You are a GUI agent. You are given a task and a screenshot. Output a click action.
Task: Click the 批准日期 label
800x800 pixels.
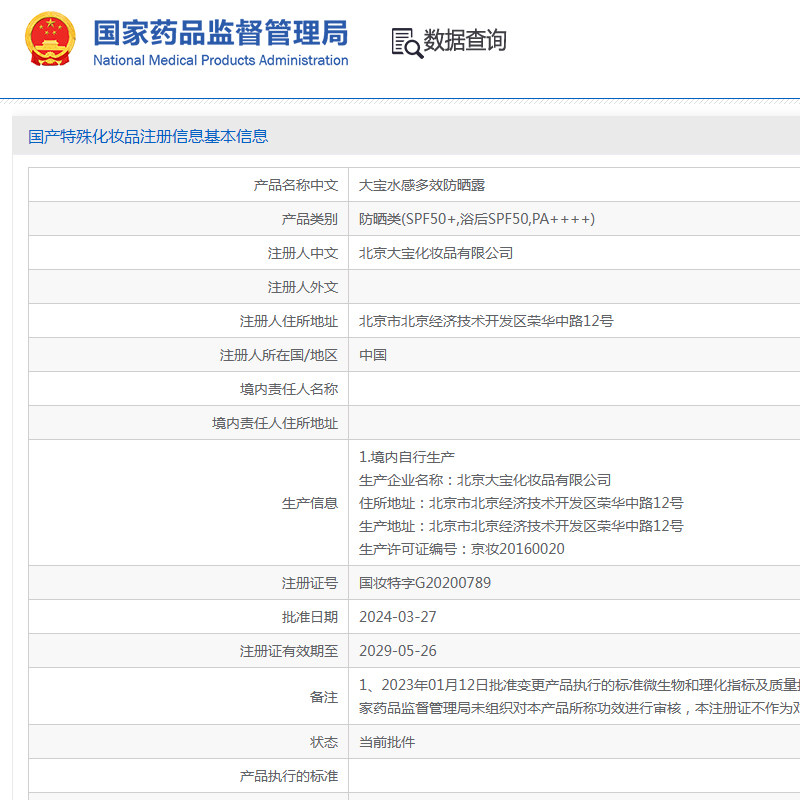310,617
